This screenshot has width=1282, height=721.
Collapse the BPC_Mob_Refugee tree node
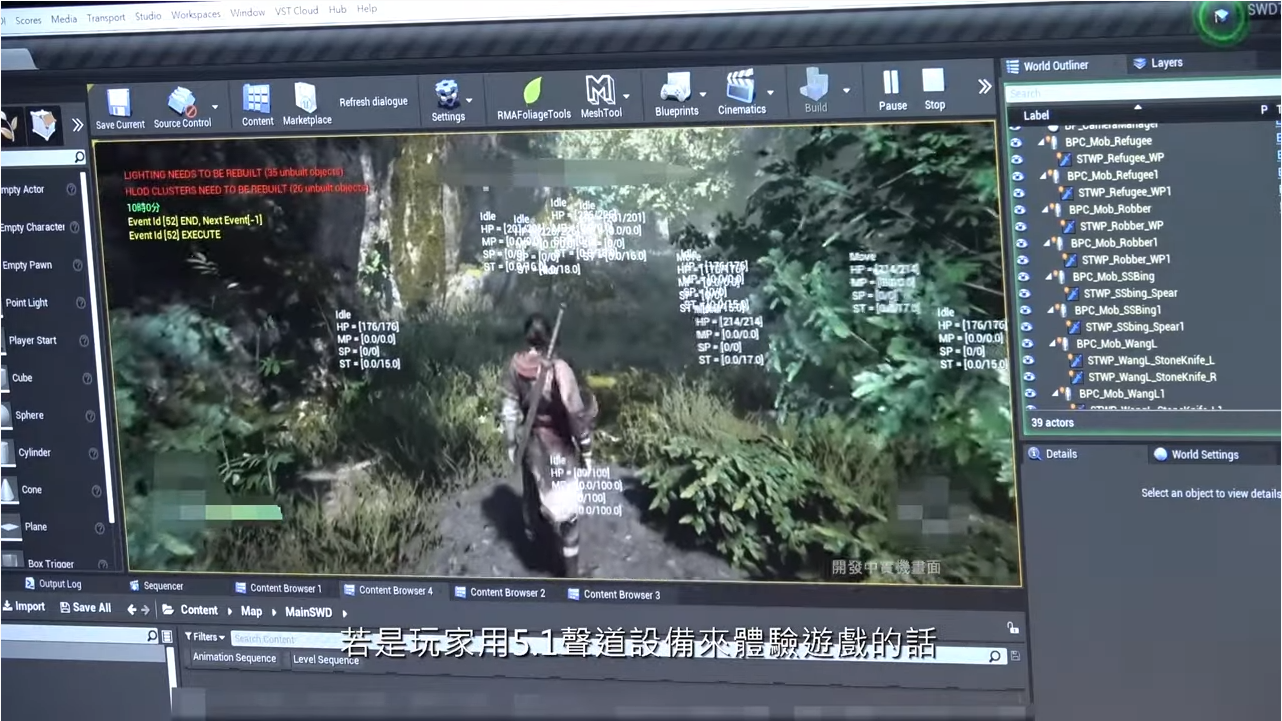1040,142
